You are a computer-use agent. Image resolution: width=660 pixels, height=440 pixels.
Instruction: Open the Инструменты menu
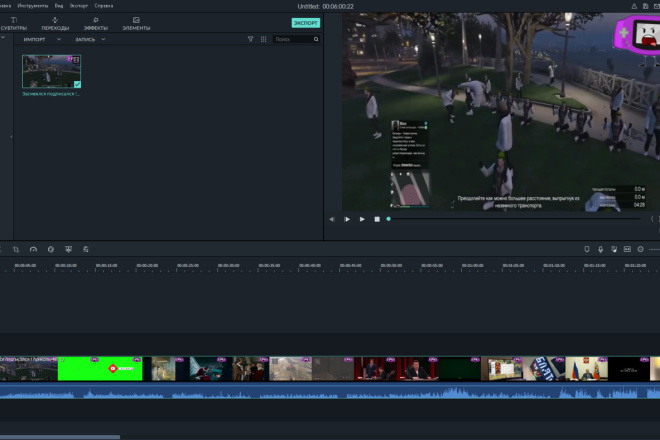(33, 6)
